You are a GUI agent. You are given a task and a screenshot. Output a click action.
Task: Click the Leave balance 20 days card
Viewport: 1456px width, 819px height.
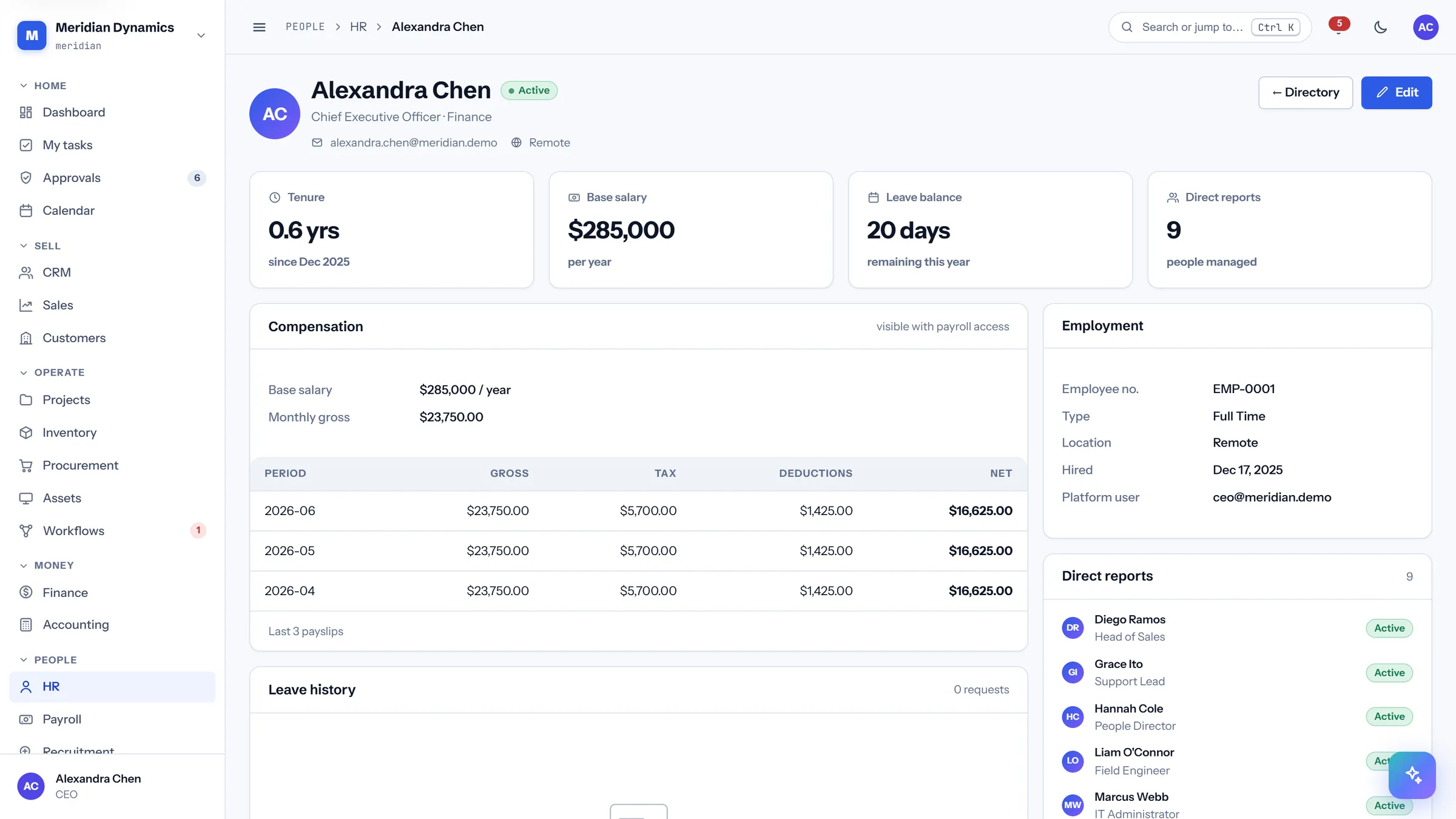tap(990, 230)
